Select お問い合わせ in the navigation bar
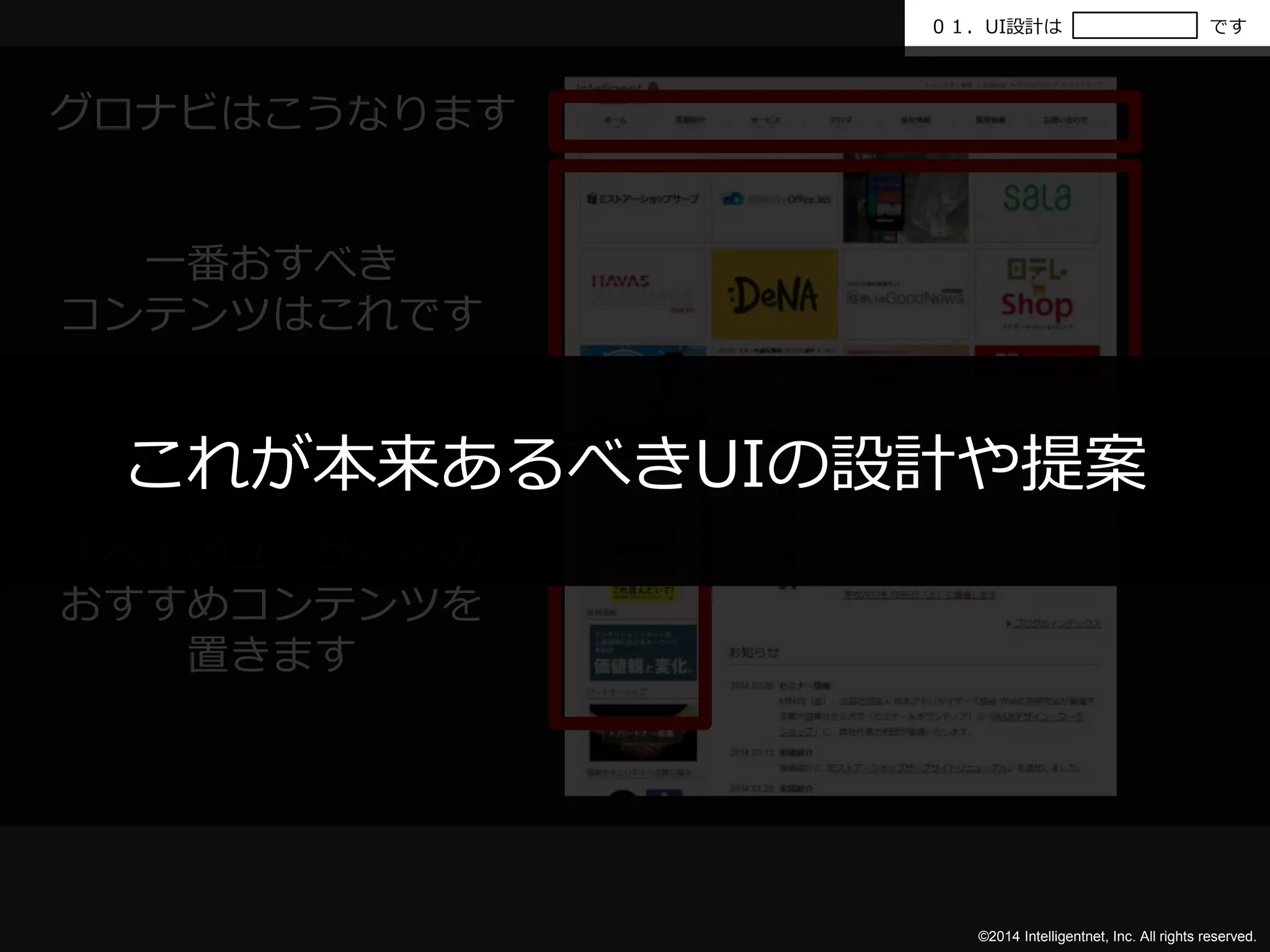 point(1065,120)
